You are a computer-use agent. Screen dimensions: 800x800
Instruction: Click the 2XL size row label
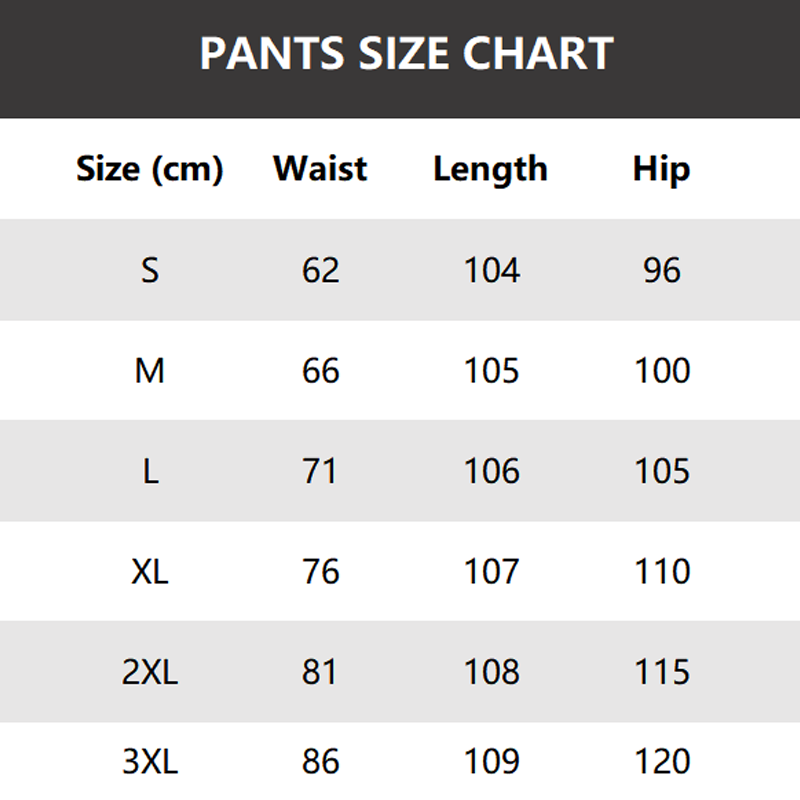point(149,672)
